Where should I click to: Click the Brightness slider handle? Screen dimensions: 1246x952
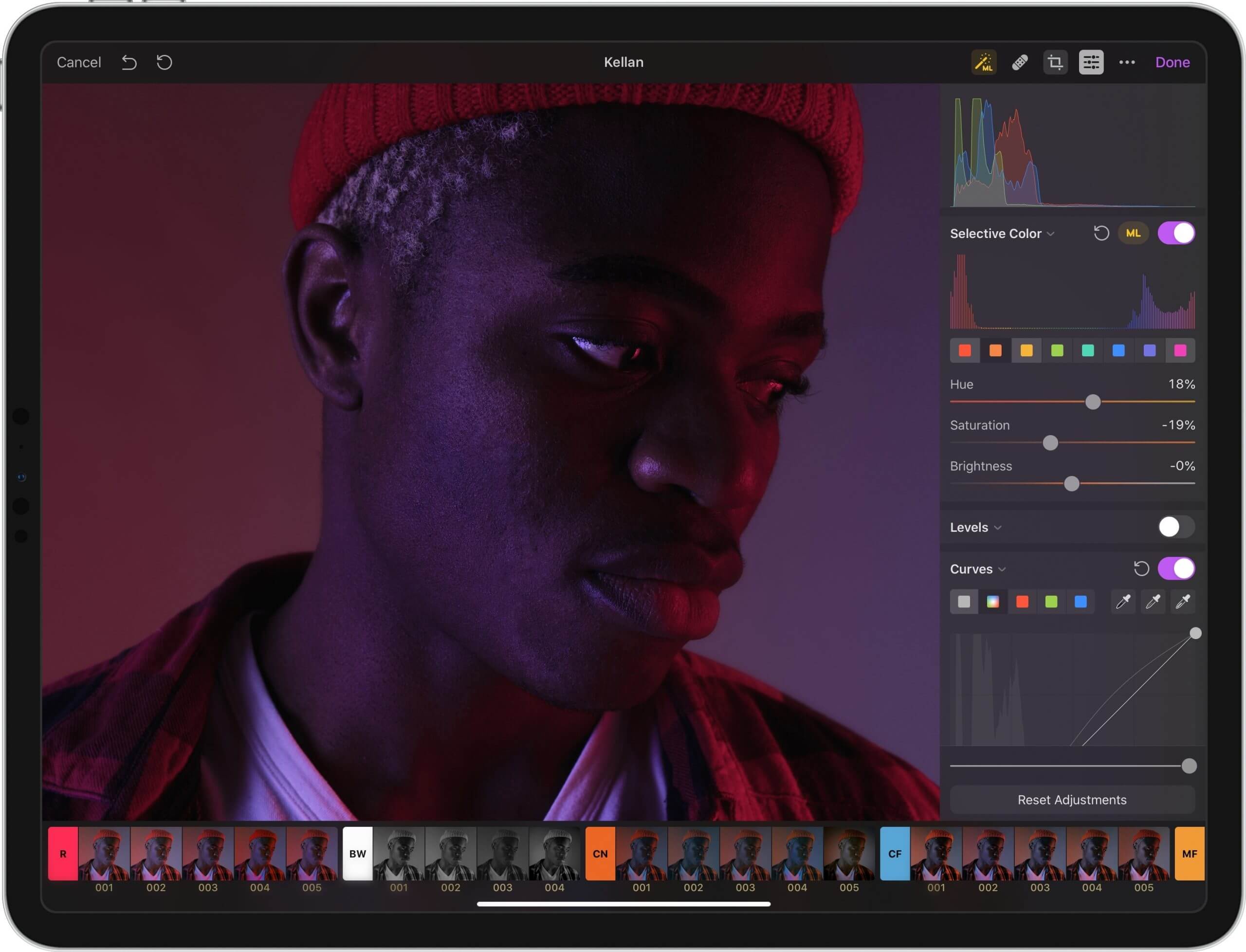1071,483
